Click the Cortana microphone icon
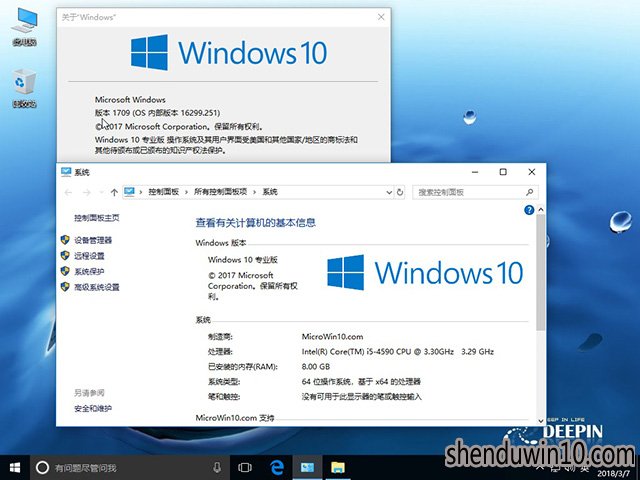This screenshot has width=640, height=480. [x=217, y=468]
